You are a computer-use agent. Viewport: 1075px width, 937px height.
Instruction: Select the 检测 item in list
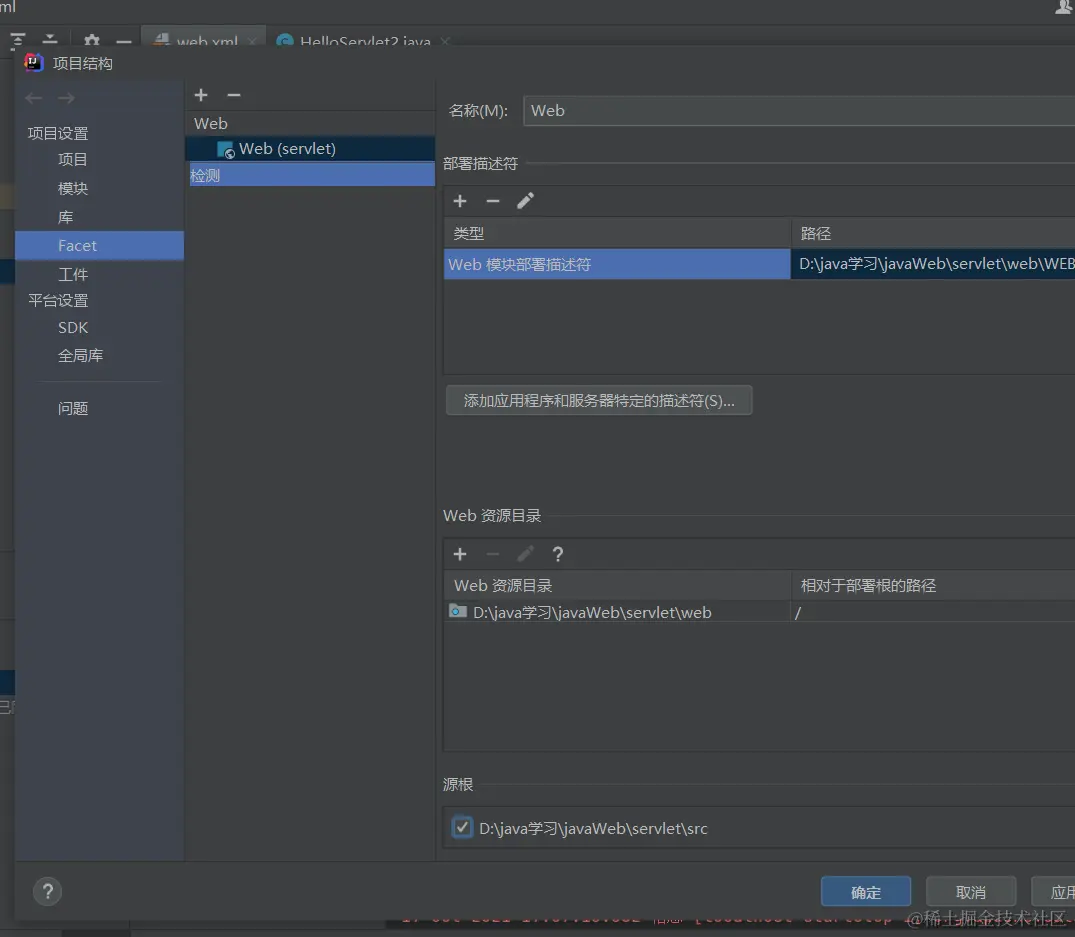pyautogui.click(x=312, y=175)
